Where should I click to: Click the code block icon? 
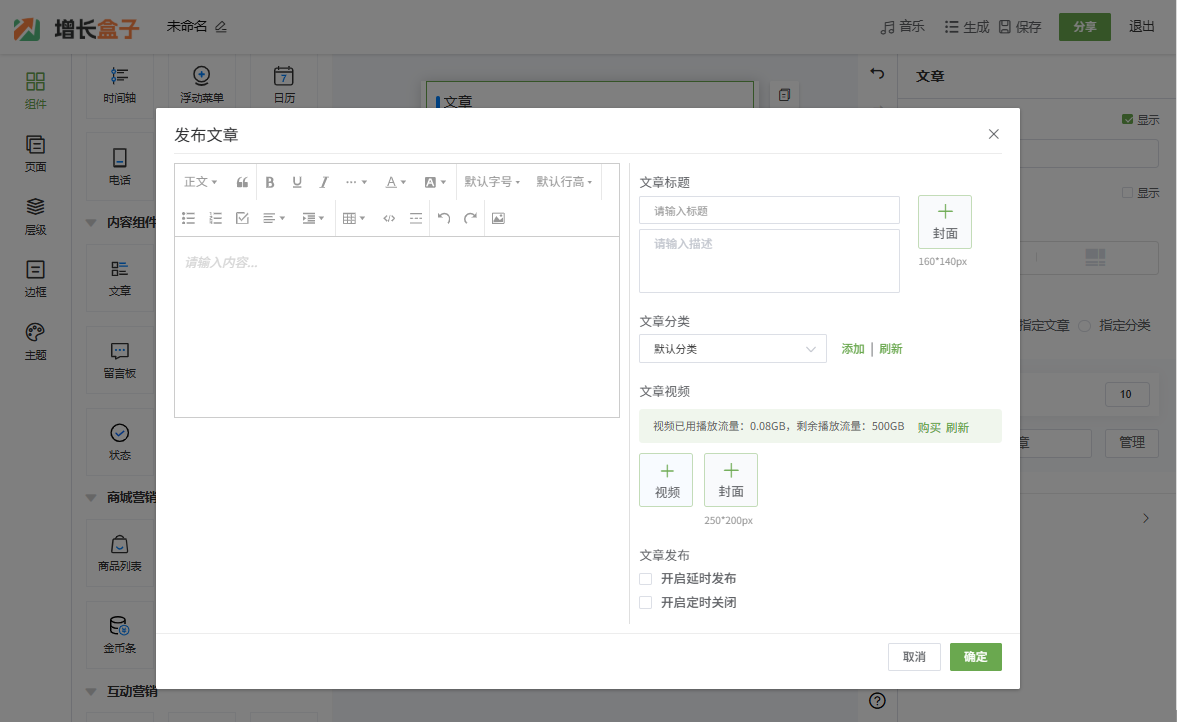point(389,218)
